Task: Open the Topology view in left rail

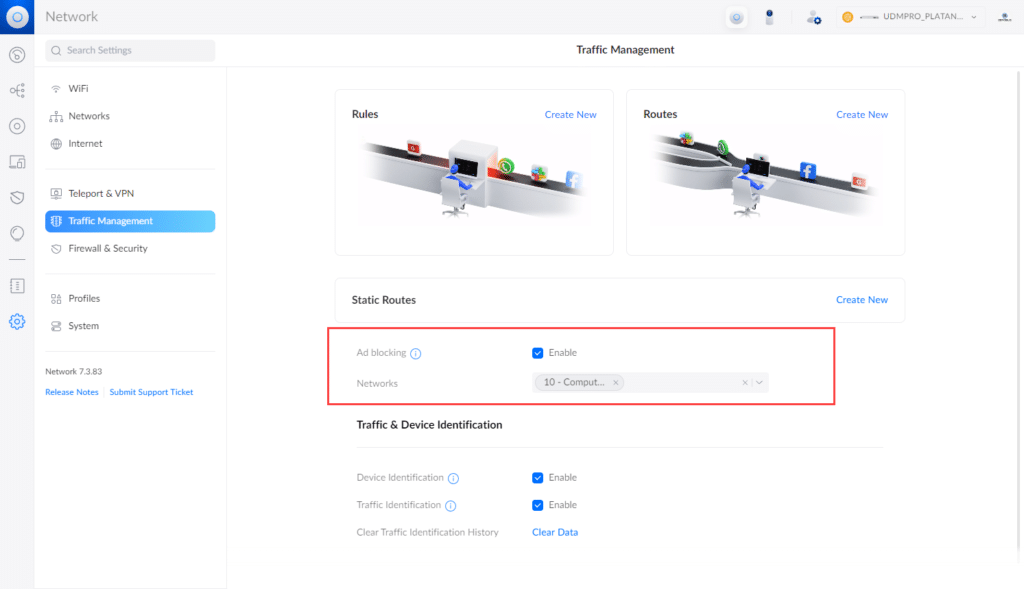Action: [x=17, y=90]
